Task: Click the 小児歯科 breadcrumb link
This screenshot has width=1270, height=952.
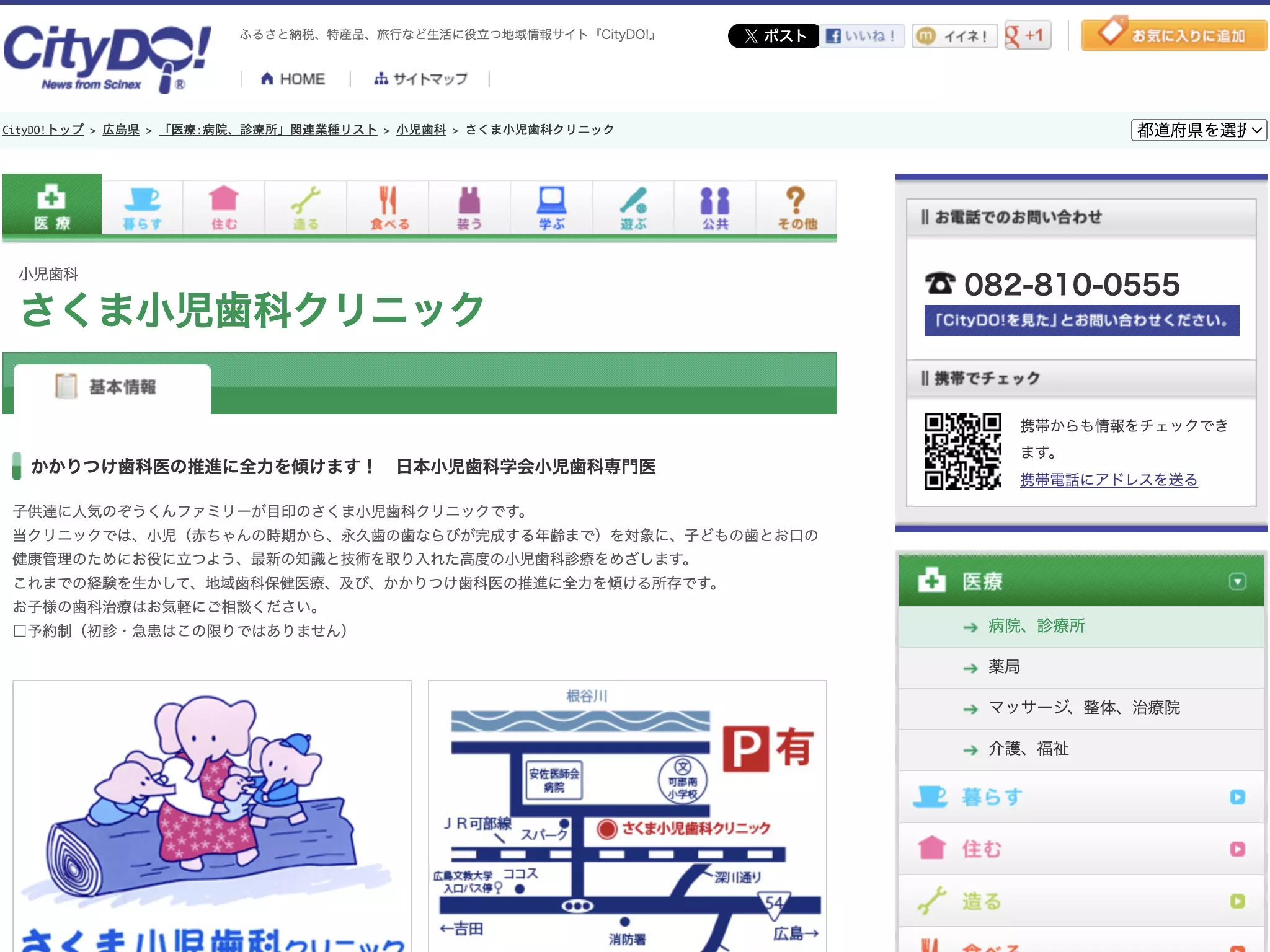Action: coord(421,130)
